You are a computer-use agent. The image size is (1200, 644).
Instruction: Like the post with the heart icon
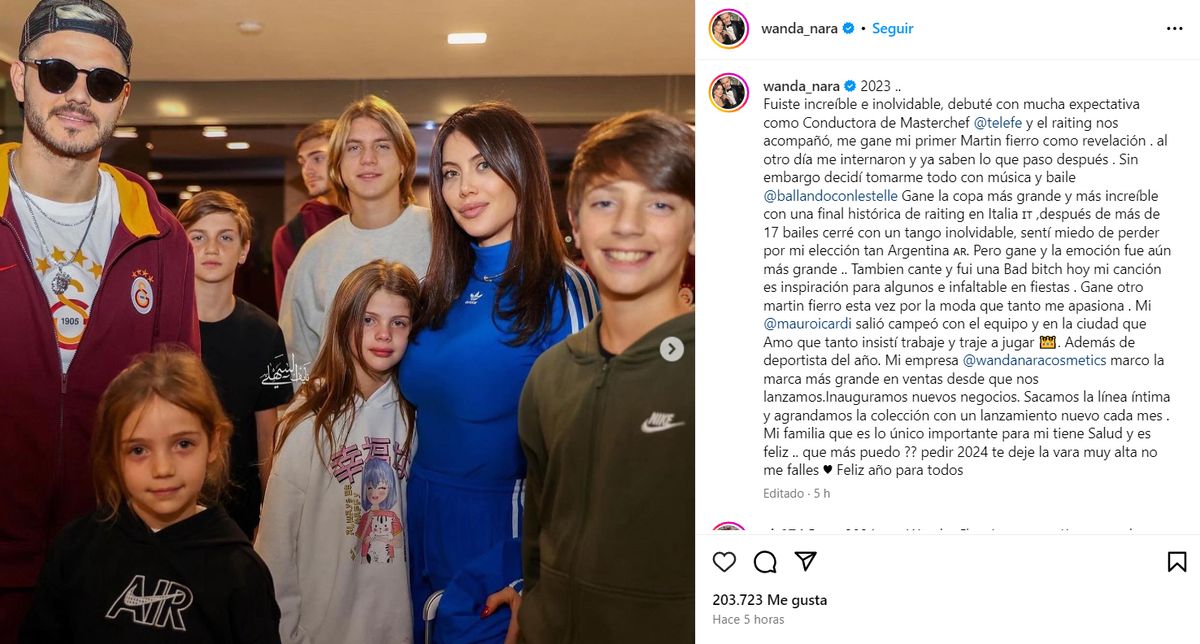[x=724, y=561]
